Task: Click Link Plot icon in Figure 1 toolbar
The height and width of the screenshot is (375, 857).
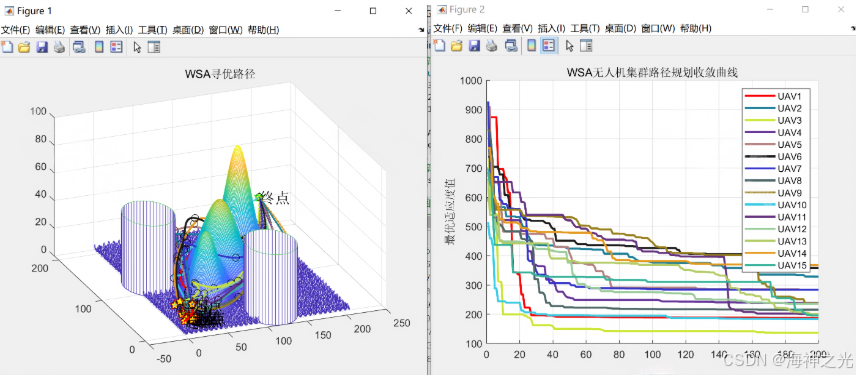Action: point(79,48)
